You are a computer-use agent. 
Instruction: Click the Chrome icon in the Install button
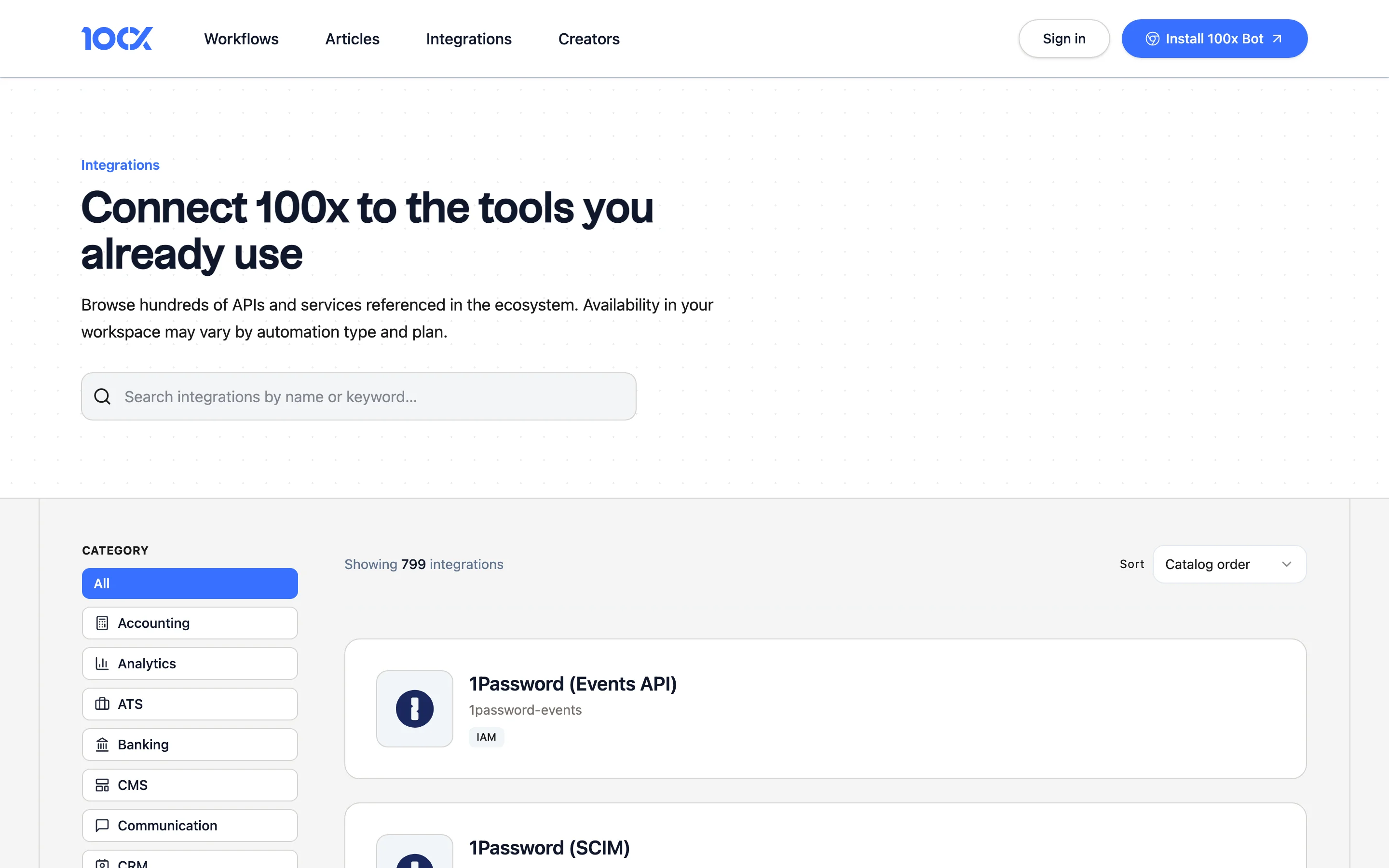1152,39
